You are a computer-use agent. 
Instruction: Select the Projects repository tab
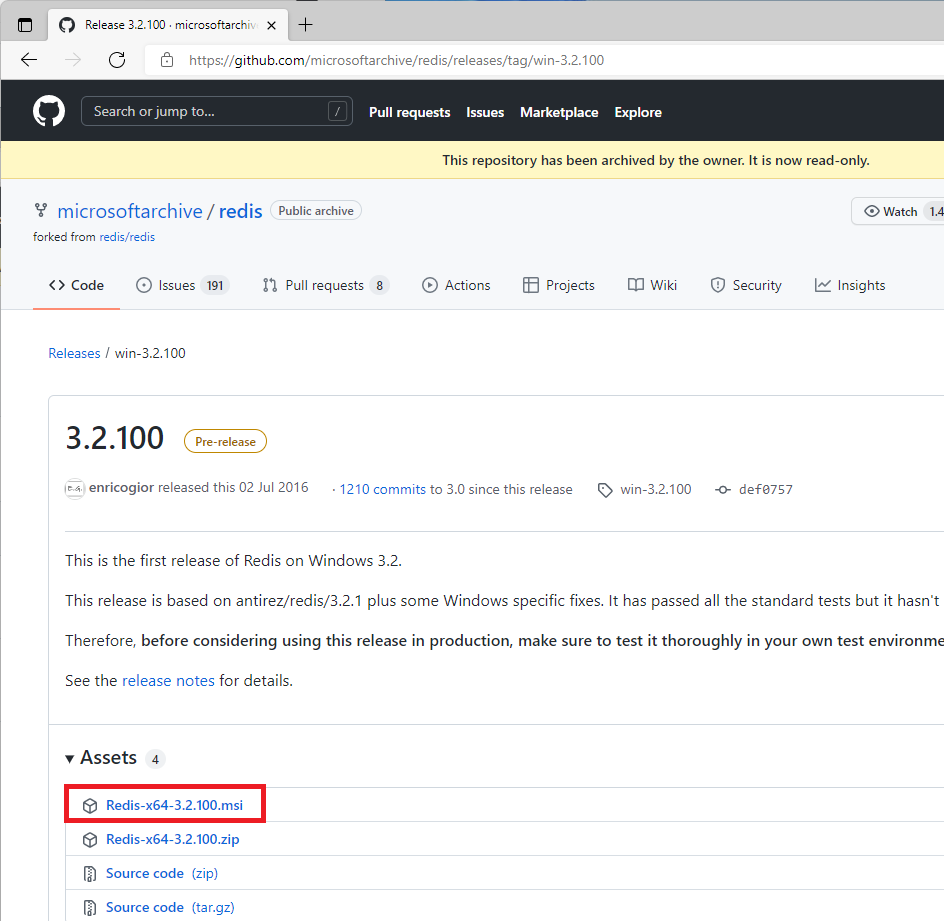pos(559,285)
